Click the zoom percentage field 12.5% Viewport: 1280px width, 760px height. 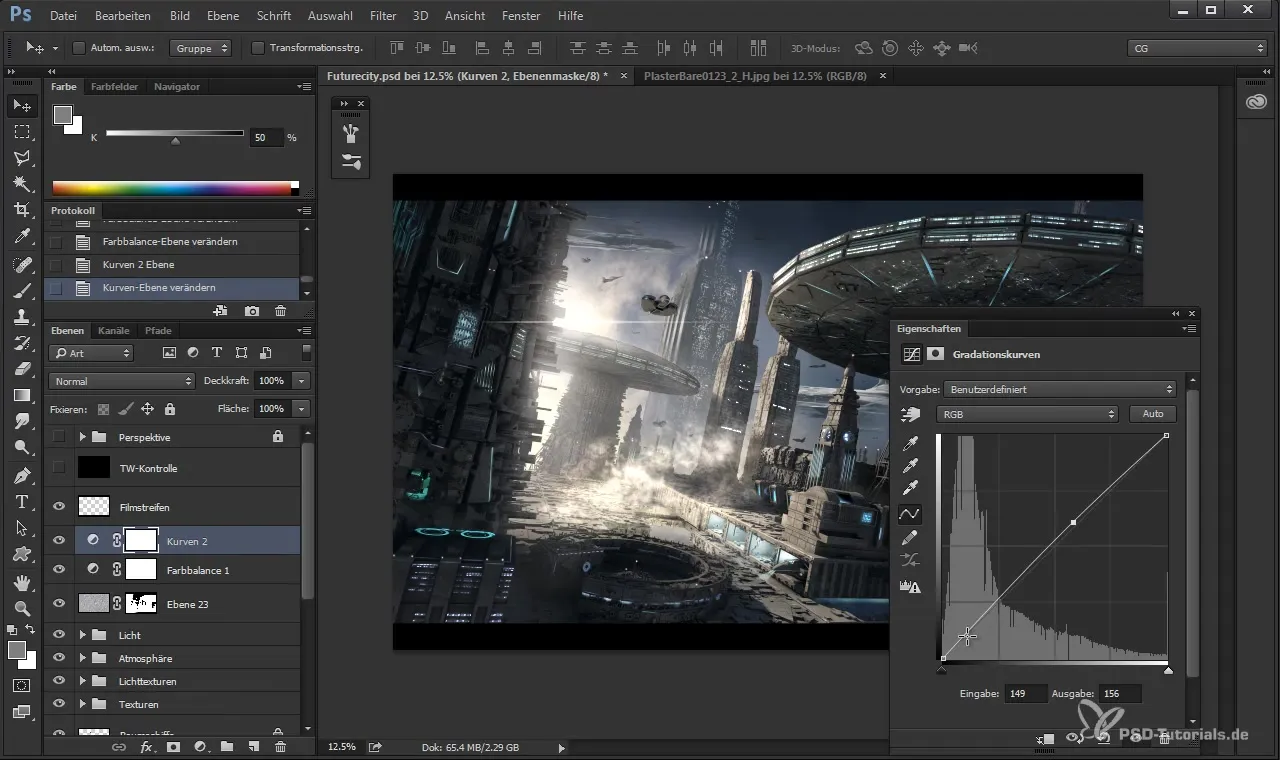point(342,747)
